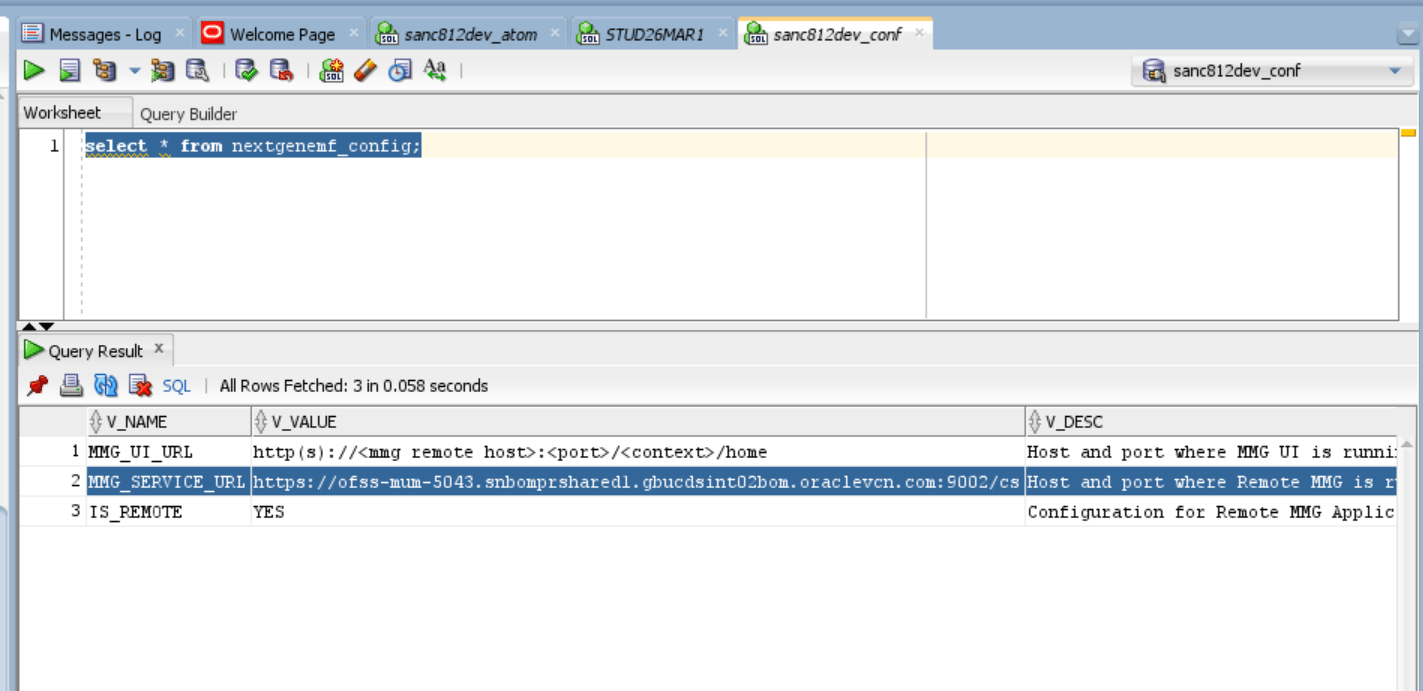Click the Run Script icon
The image size is (1423, 691).
pos(71,70)
